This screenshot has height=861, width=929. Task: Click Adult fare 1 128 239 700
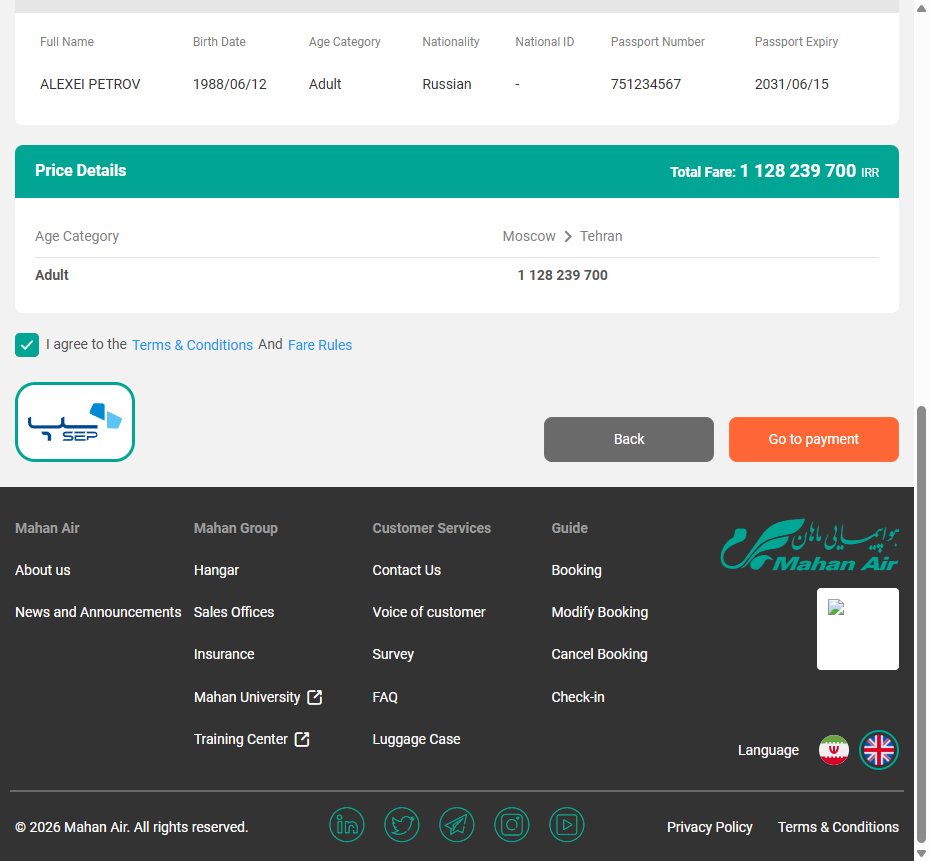click(562, 275)
